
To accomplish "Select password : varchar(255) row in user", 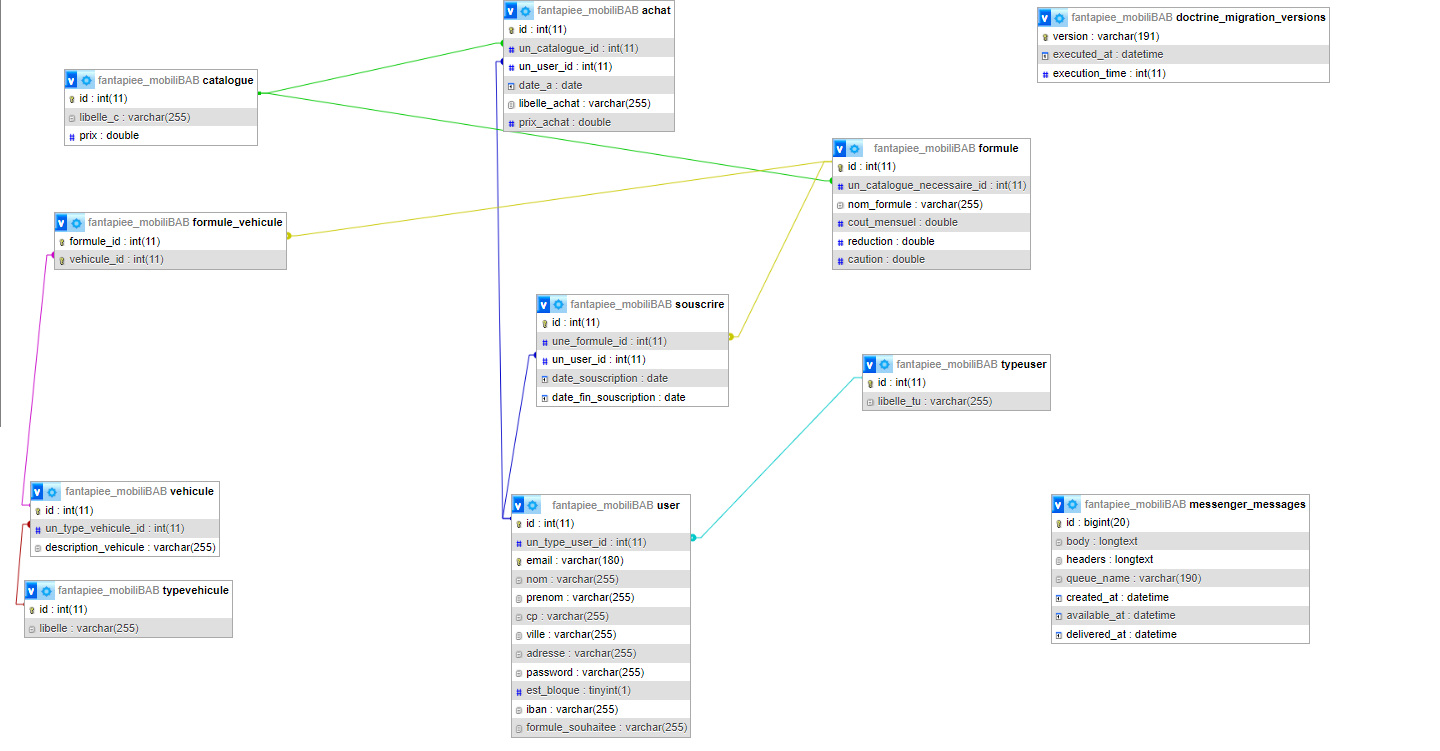I will pos(601,672).
